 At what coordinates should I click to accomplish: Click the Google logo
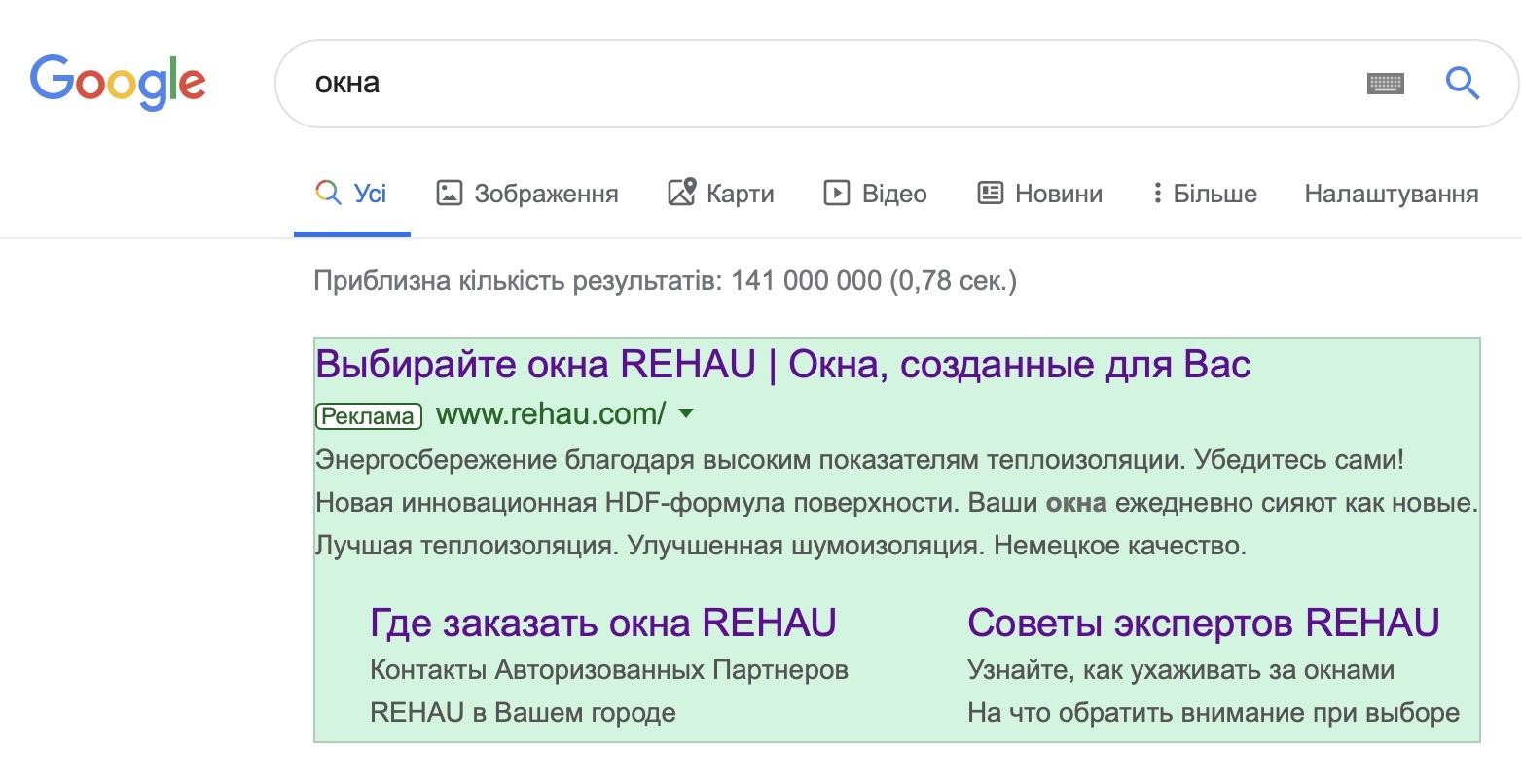point(118,83)
